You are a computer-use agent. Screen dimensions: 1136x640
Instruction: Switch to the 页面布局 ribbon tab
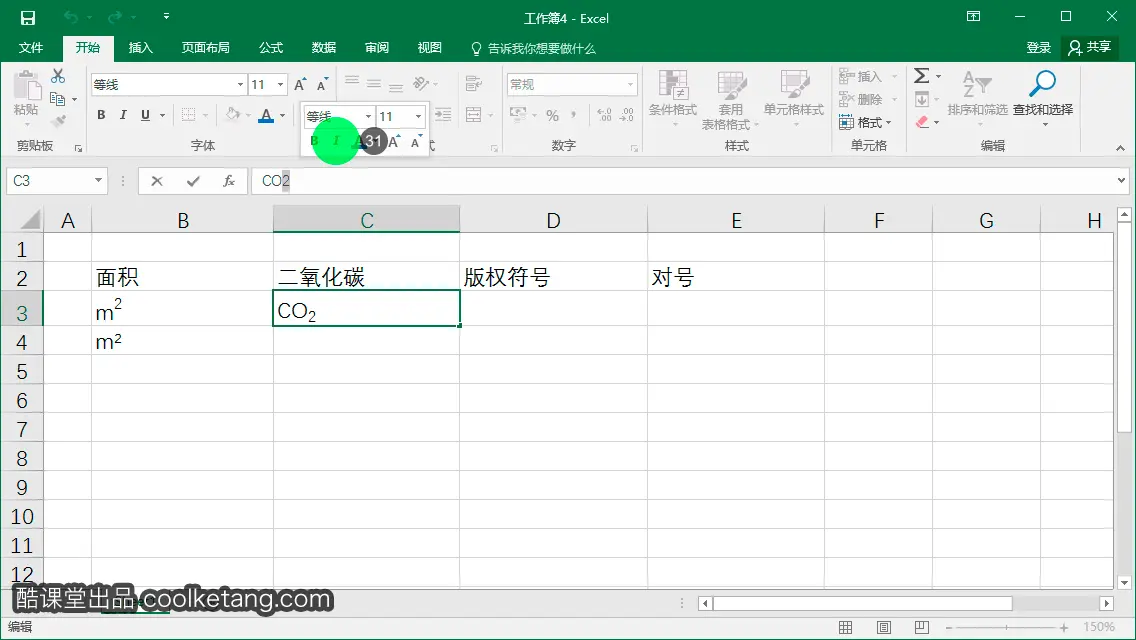coord(206,48)
